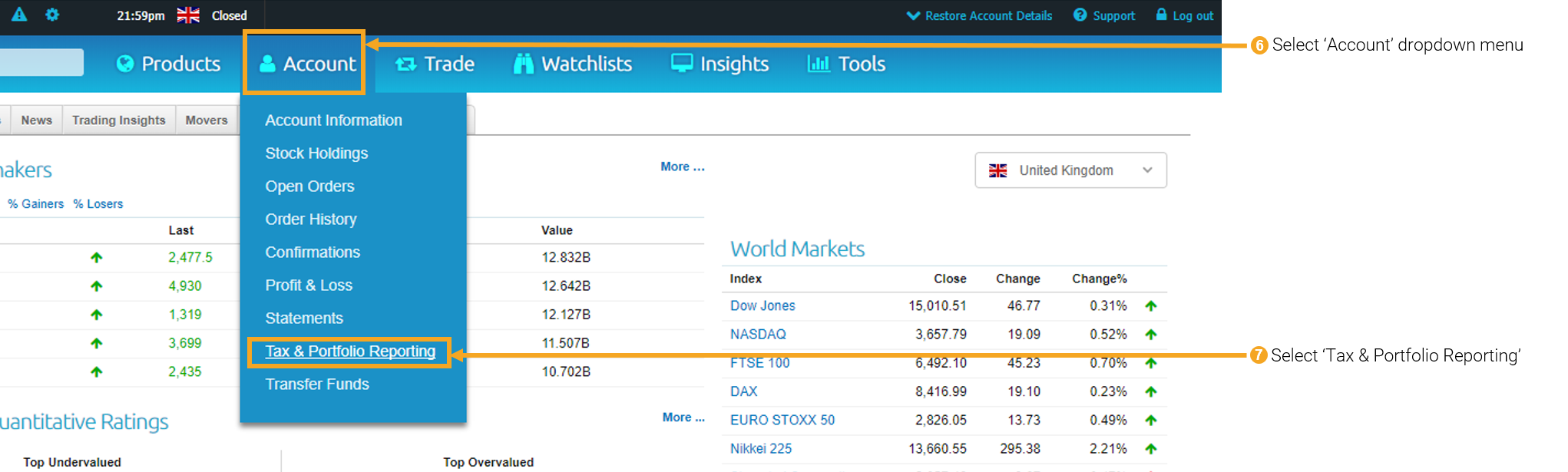
Task: Click Restore Account Details link
Action: 988,15
